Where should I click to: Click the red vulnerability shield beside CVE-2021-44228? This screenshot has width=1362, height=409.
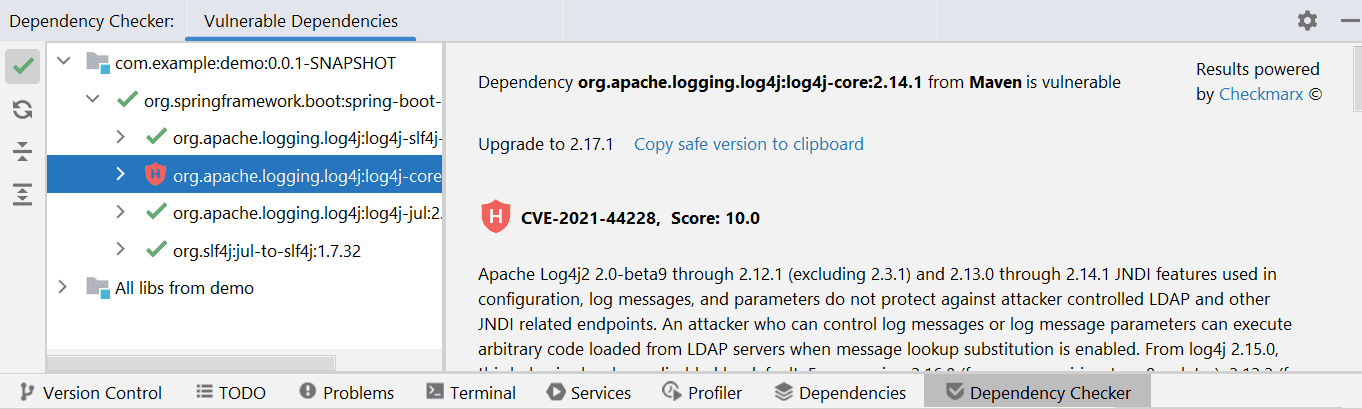point(495,217)
